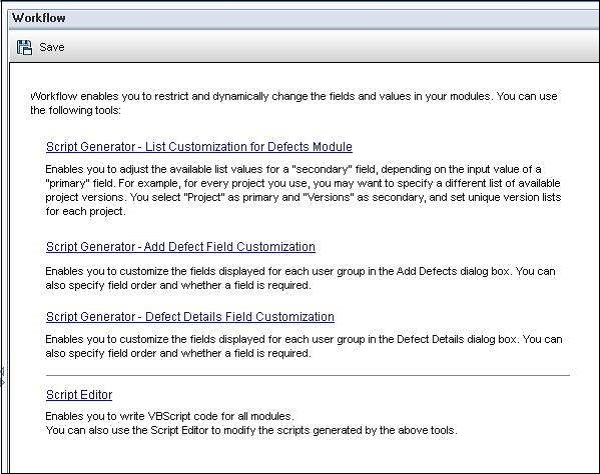Click the 'Enables you to write VBScript code' text

tap(170, 416)
